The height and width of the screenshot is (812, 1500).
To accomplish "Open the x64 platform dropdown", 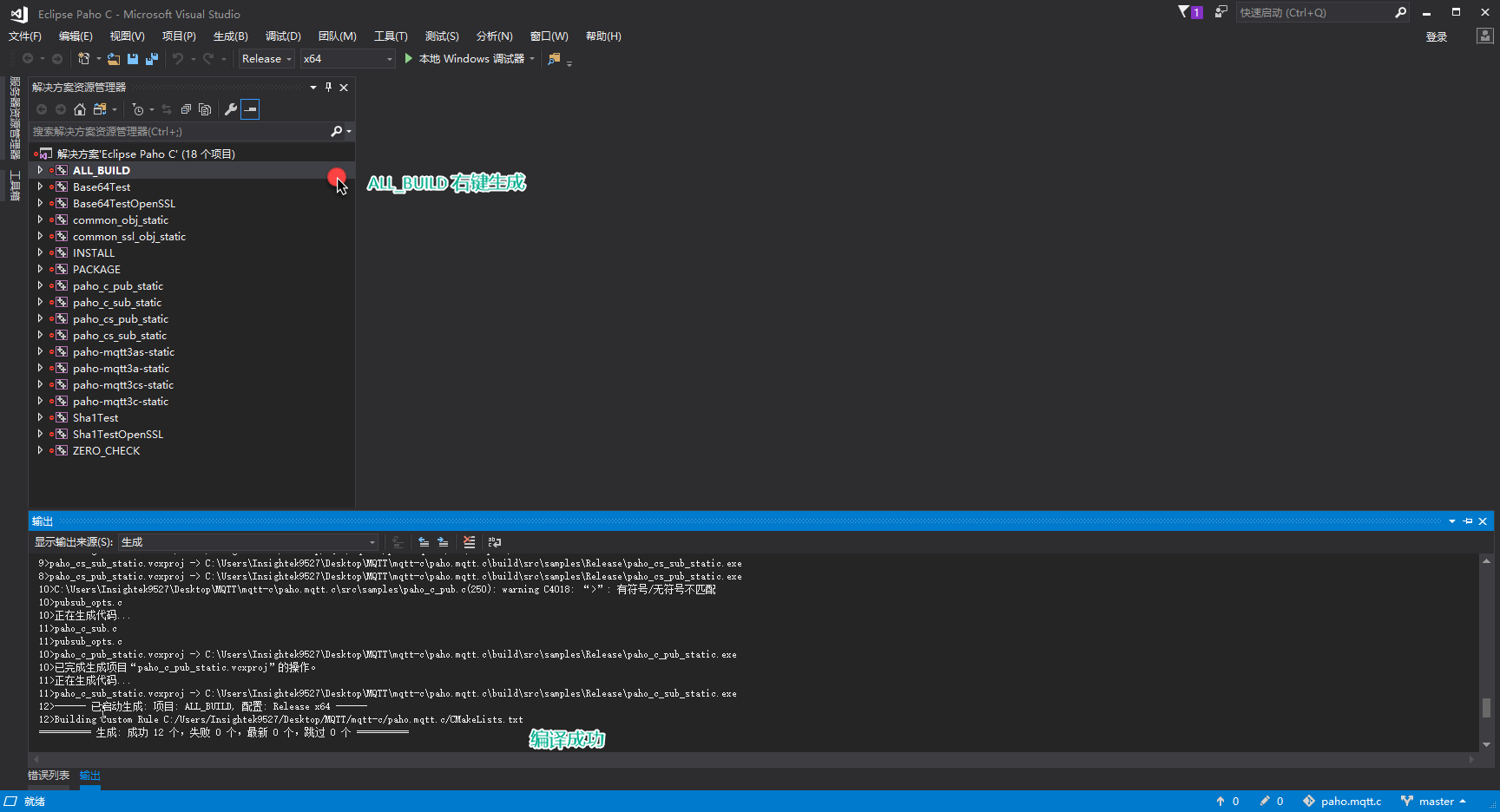I will tap(348, 58).
